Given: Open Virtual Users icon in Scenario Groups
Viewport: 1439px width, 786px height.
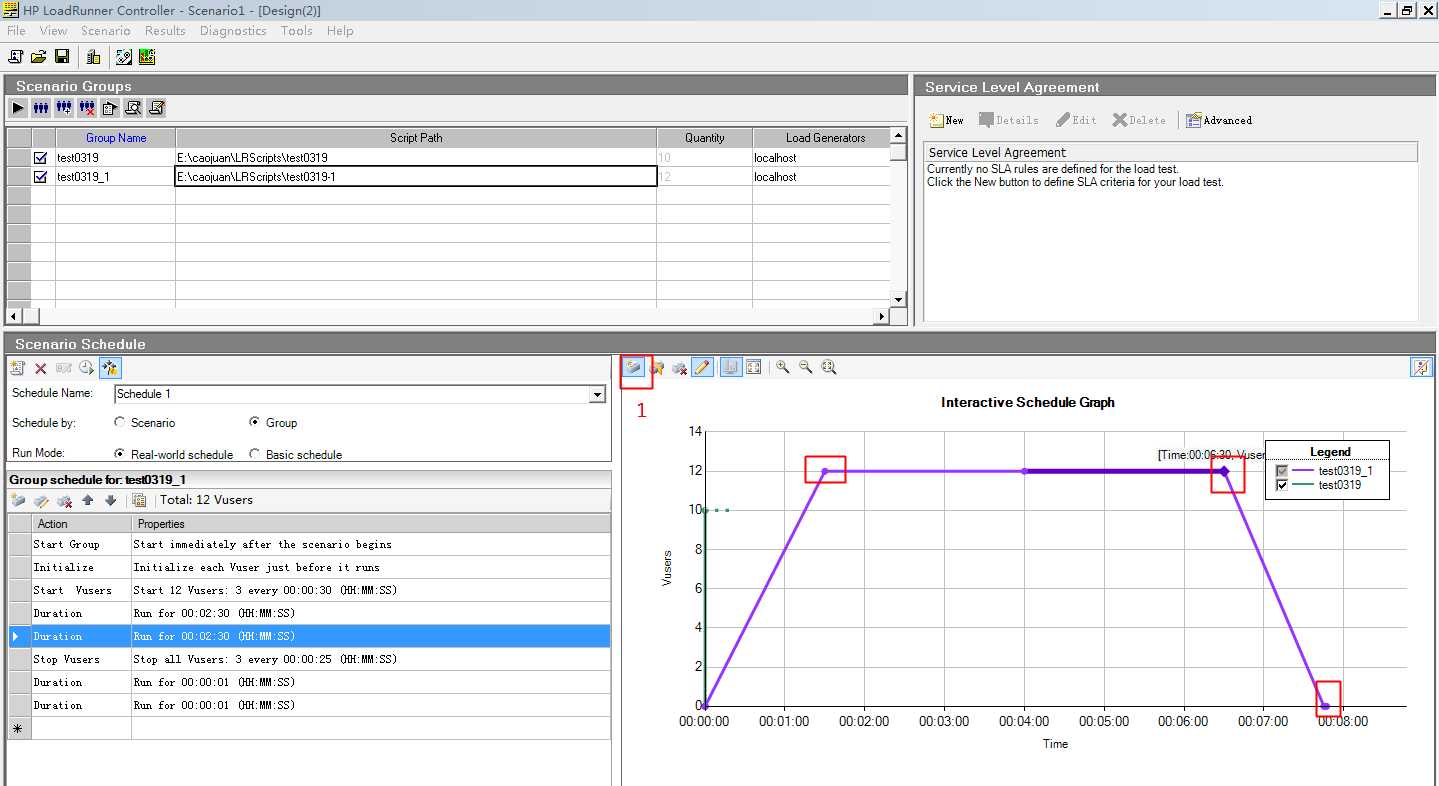Looking at the screenshot, I should coord(41,108).
